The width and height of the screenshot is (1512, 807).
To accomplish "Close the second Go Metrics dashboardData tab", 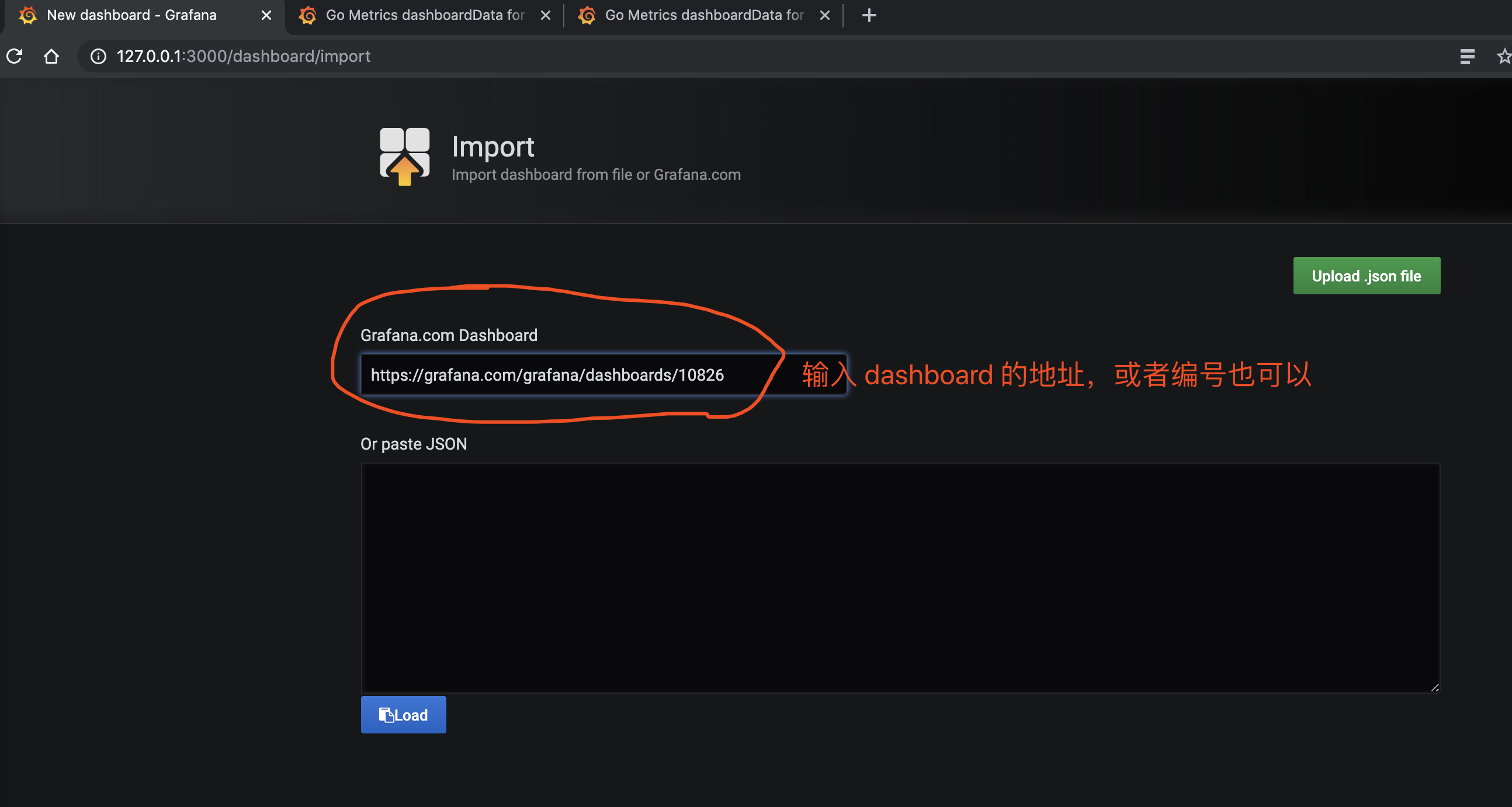I will [x=545, y=15].
